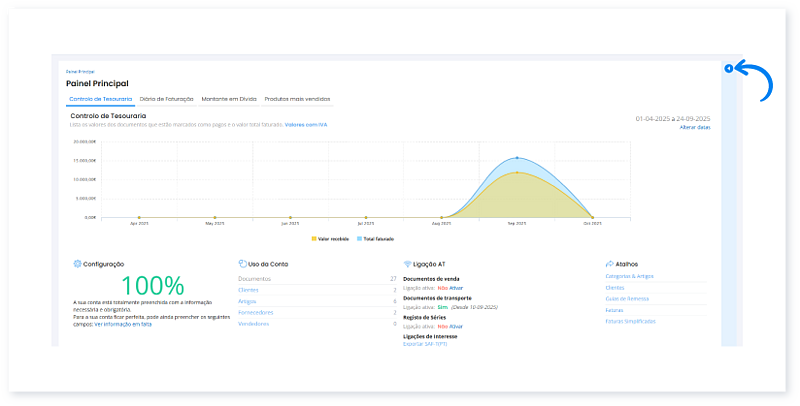Click the Alterar datas link
Screen dimensions: 800x406
pos(695,128)
